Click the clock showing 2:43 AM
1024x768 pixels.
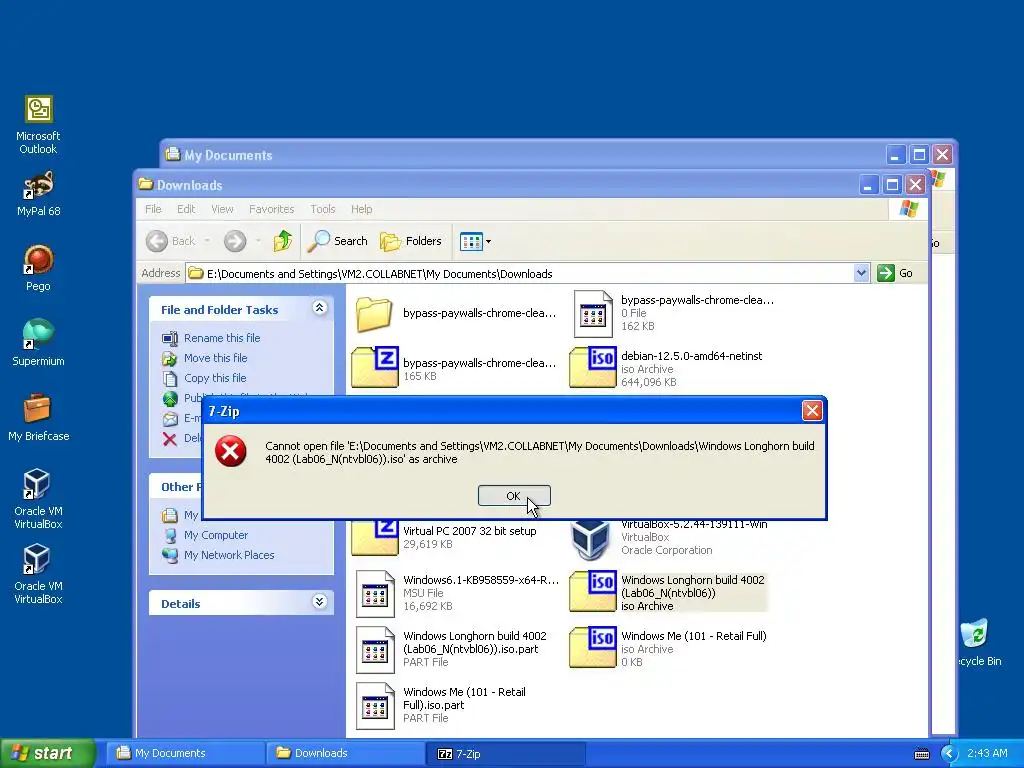(987, 753)
